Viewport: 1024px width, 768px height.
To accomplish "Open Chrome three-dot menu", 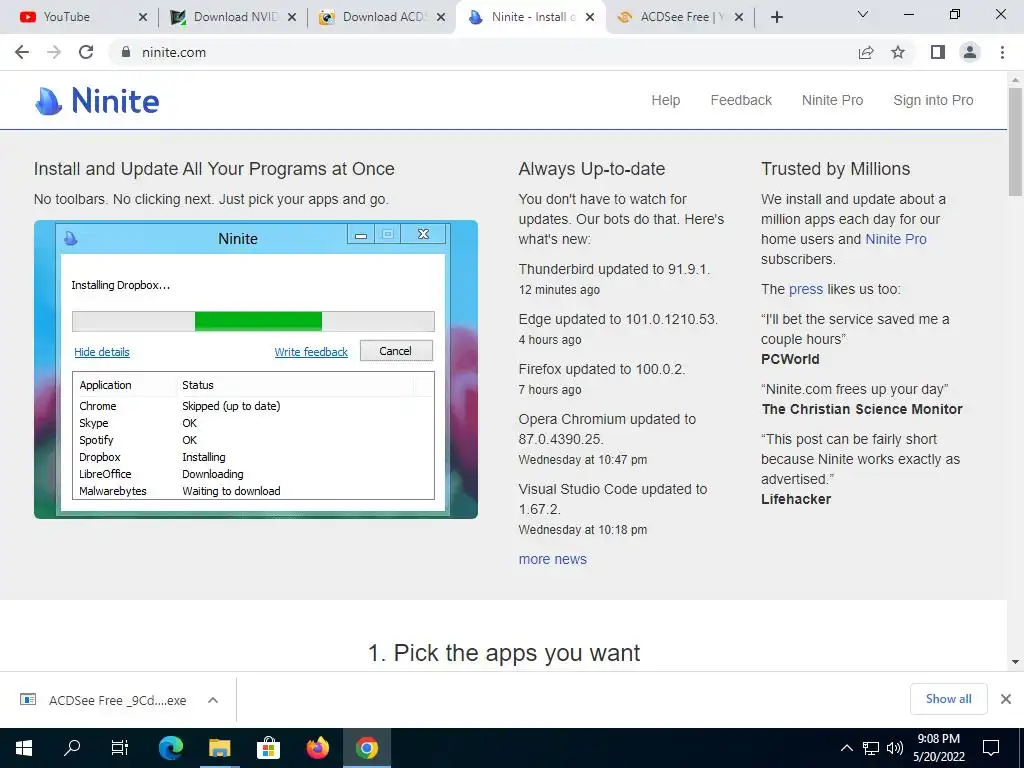I will [x=1002, y=52].
